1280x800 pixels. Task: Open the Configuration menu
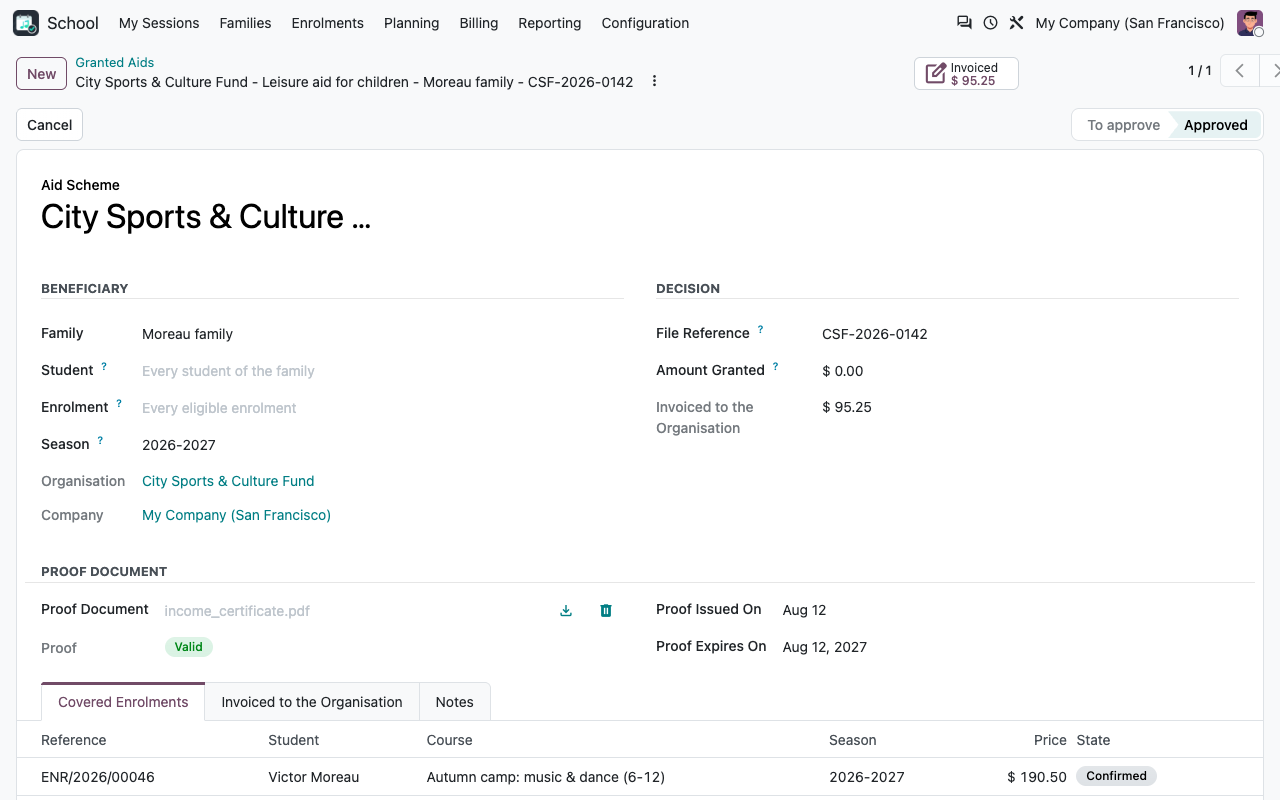coord(645,23)
